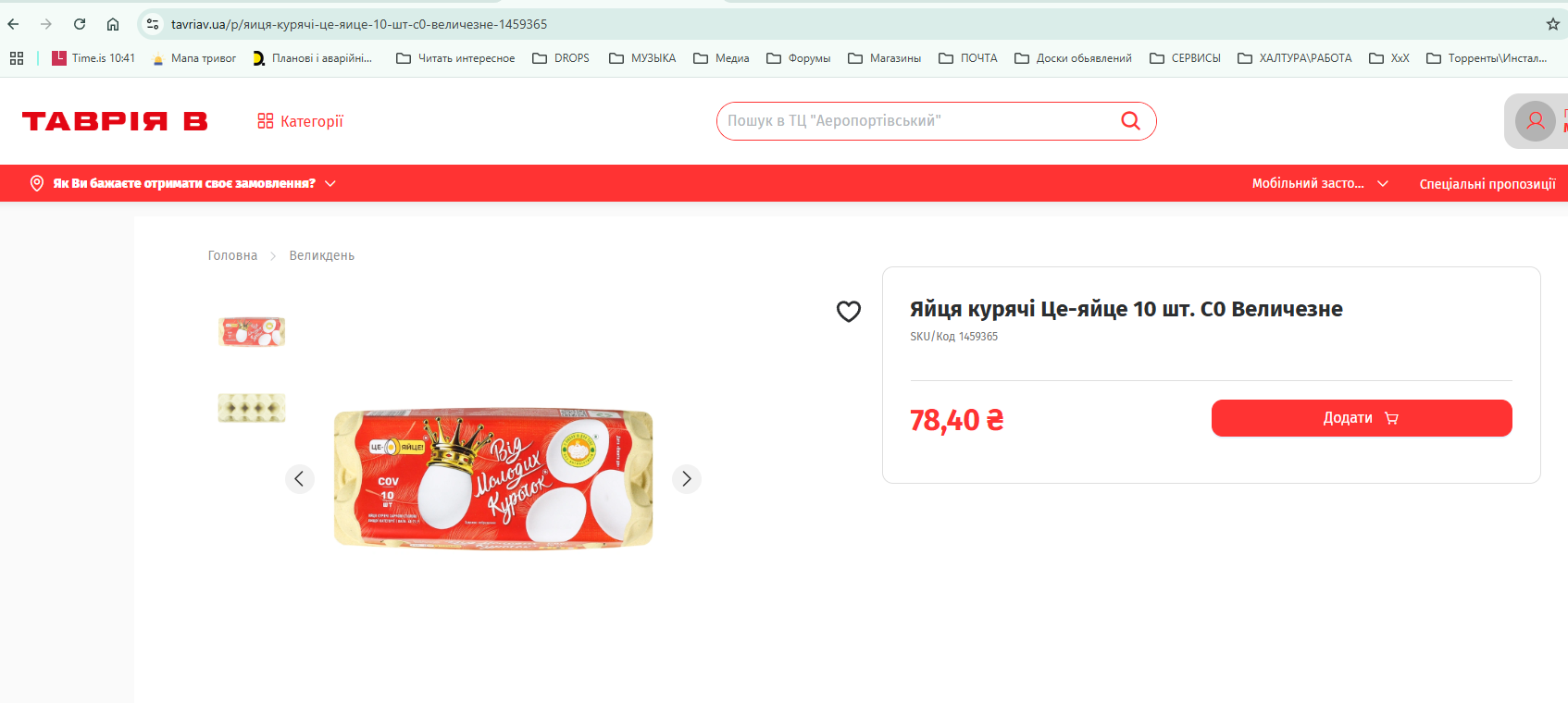Open the browser apps grid icon
Viewport: 1568px width, 703px height.
(x=17, y=58)
